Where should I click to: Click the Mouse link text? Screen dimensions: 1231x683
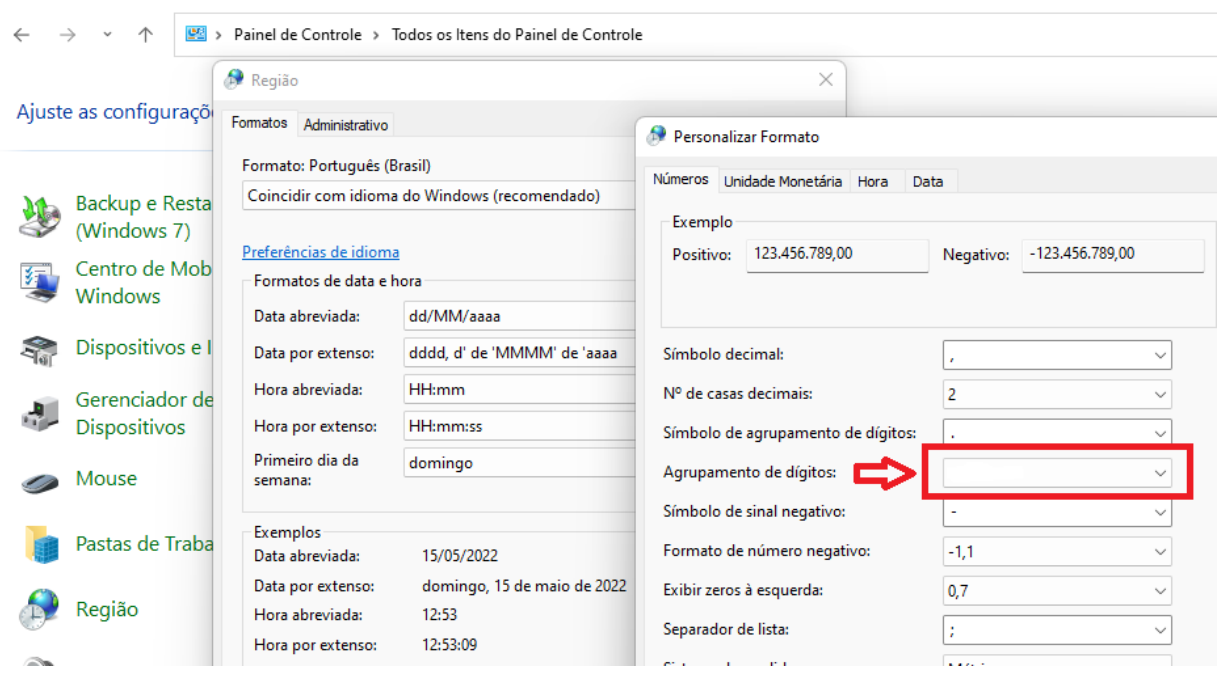tap(106, 479)
